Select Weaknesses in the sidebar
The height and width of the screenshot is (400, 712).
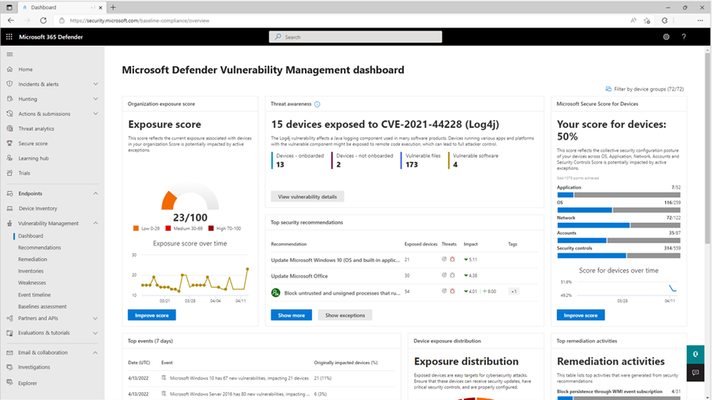[x=32, y=282]
